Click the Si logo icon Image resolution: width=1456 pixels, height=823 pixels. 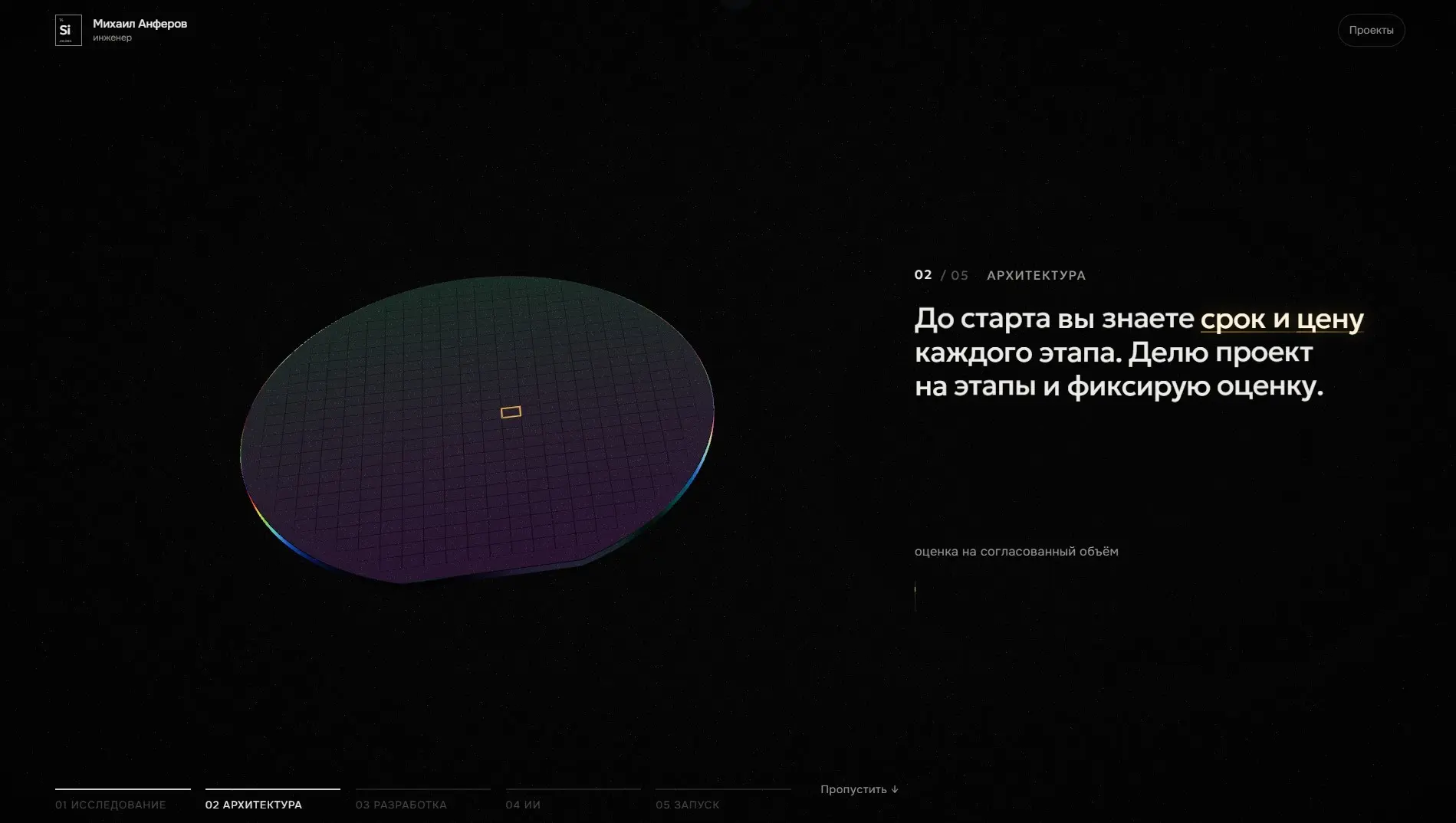[x=68, y=30]
